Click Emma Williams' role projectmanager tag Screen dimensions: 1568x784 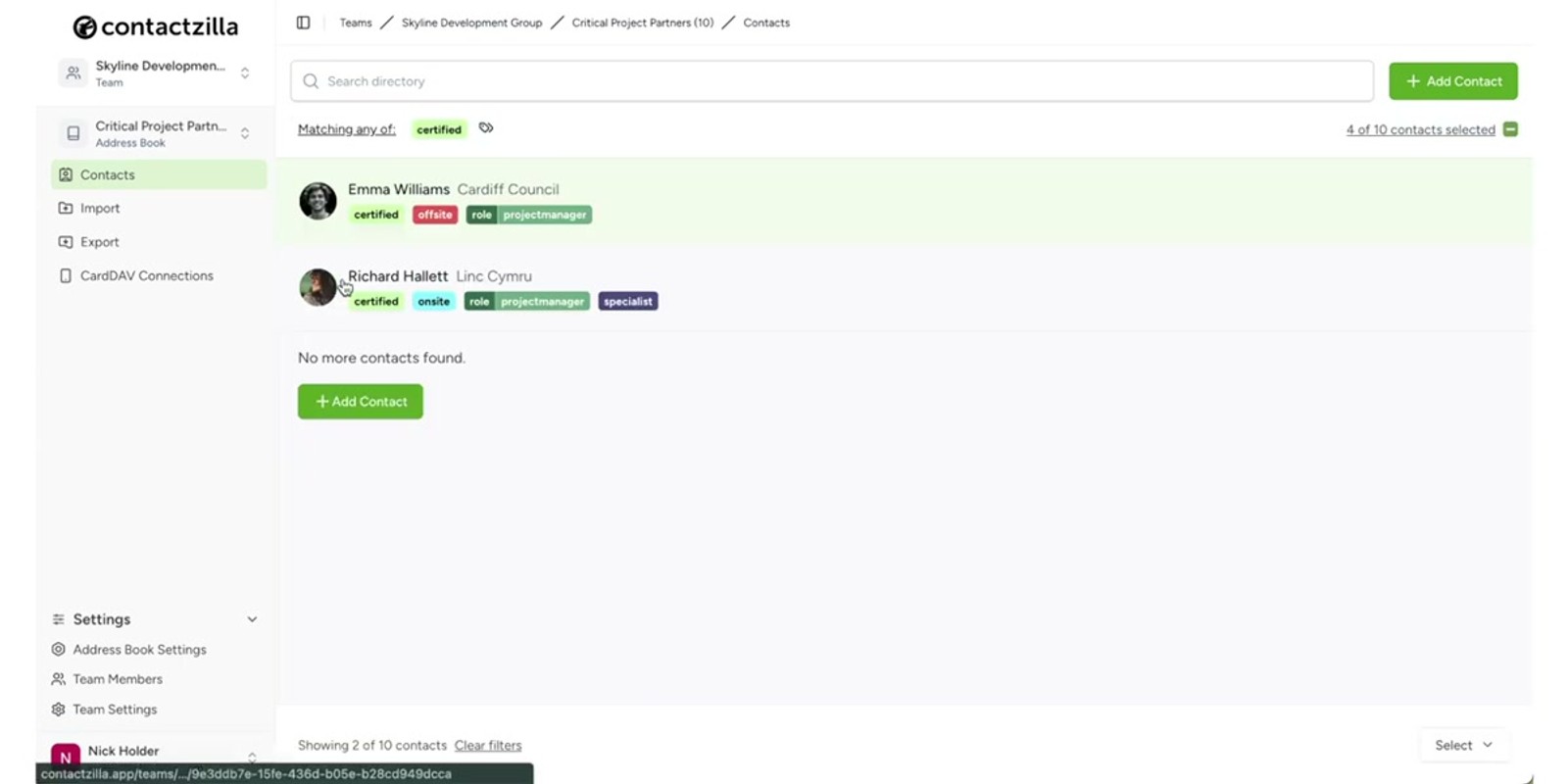(x=529, y=215)
